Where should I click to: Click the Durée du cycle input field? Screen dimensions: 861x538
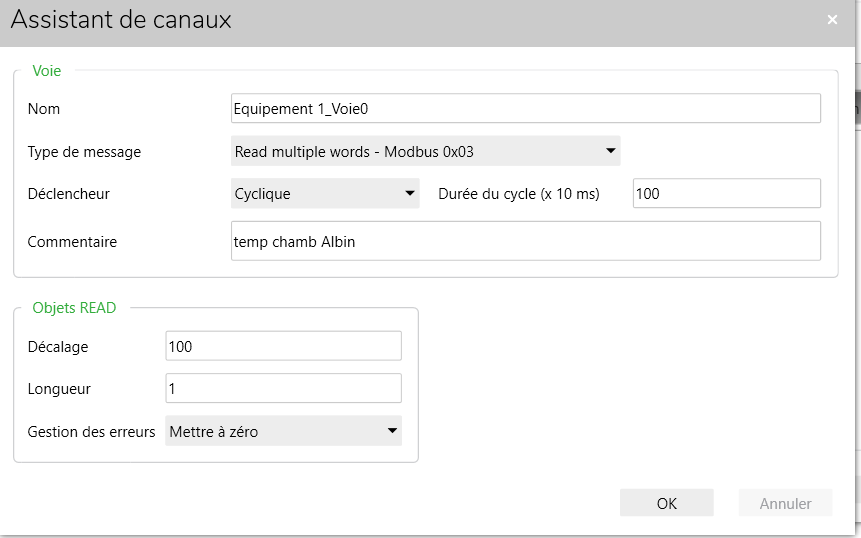[x=726, y=194]
